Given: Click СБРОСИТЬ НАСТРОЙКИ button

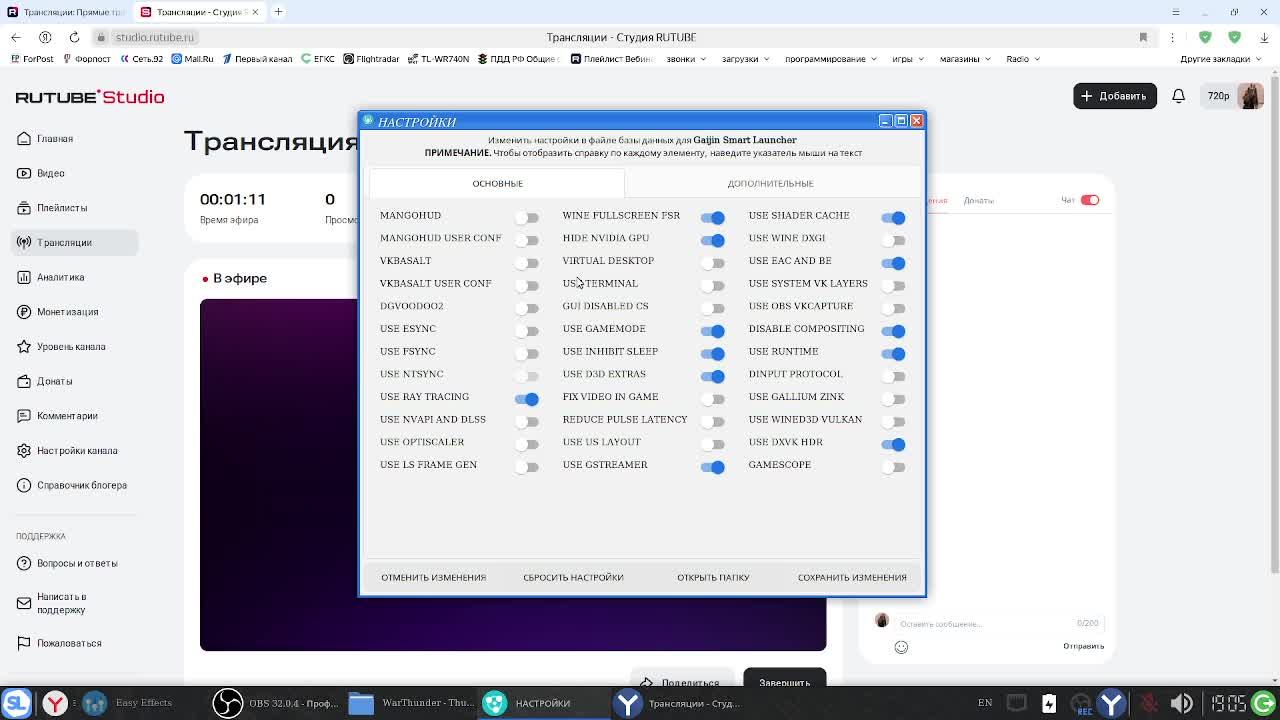Looking at the screenshot, I should click(573, 577).
